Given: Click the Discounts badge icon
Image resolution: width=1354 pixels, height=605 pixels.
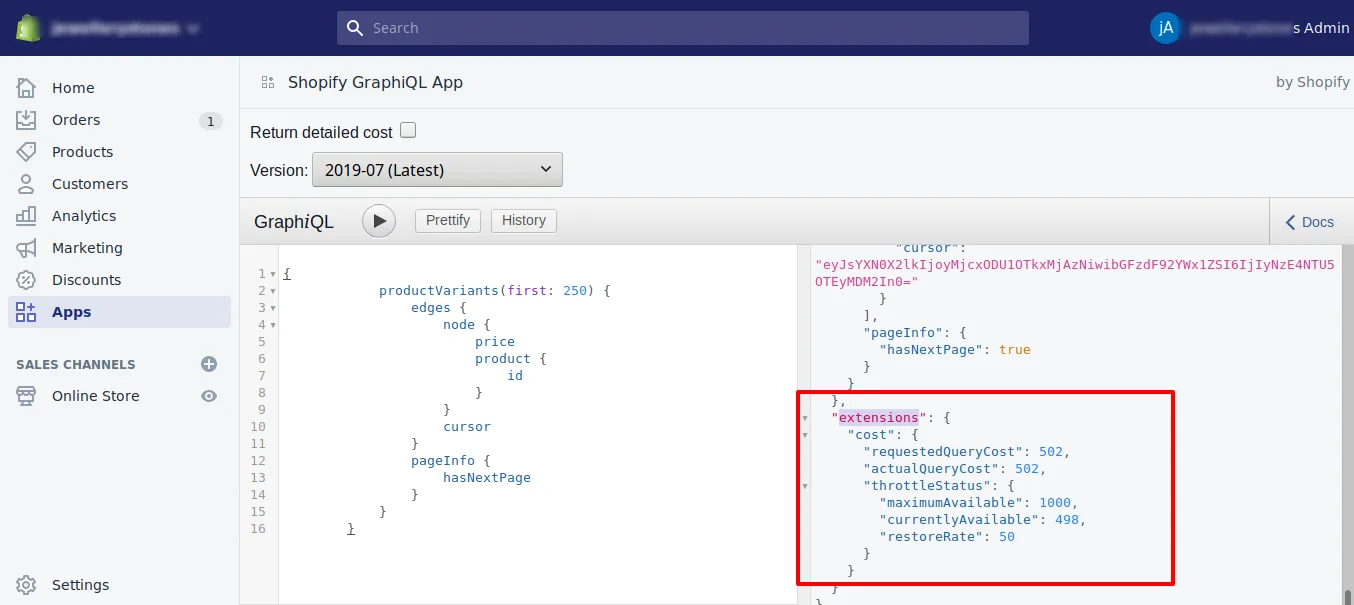Looking at the screenshot, I should (27, 280).
